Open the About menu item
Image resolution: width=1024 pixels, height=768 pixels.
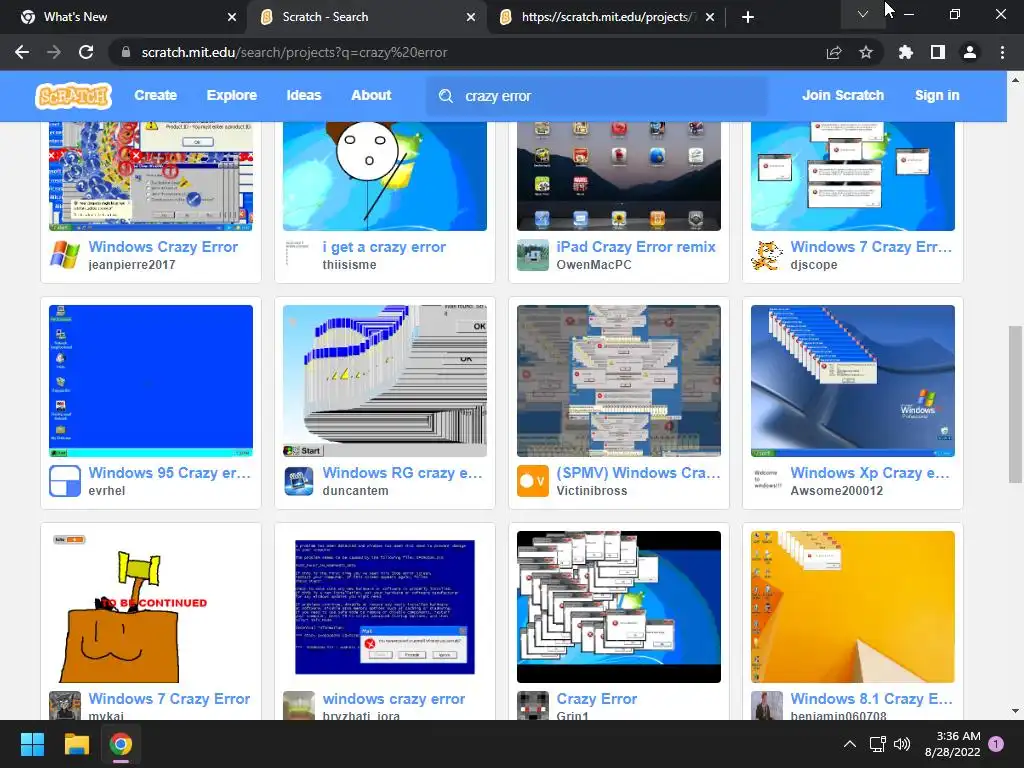pyautogui.click(x=371, y=95)
